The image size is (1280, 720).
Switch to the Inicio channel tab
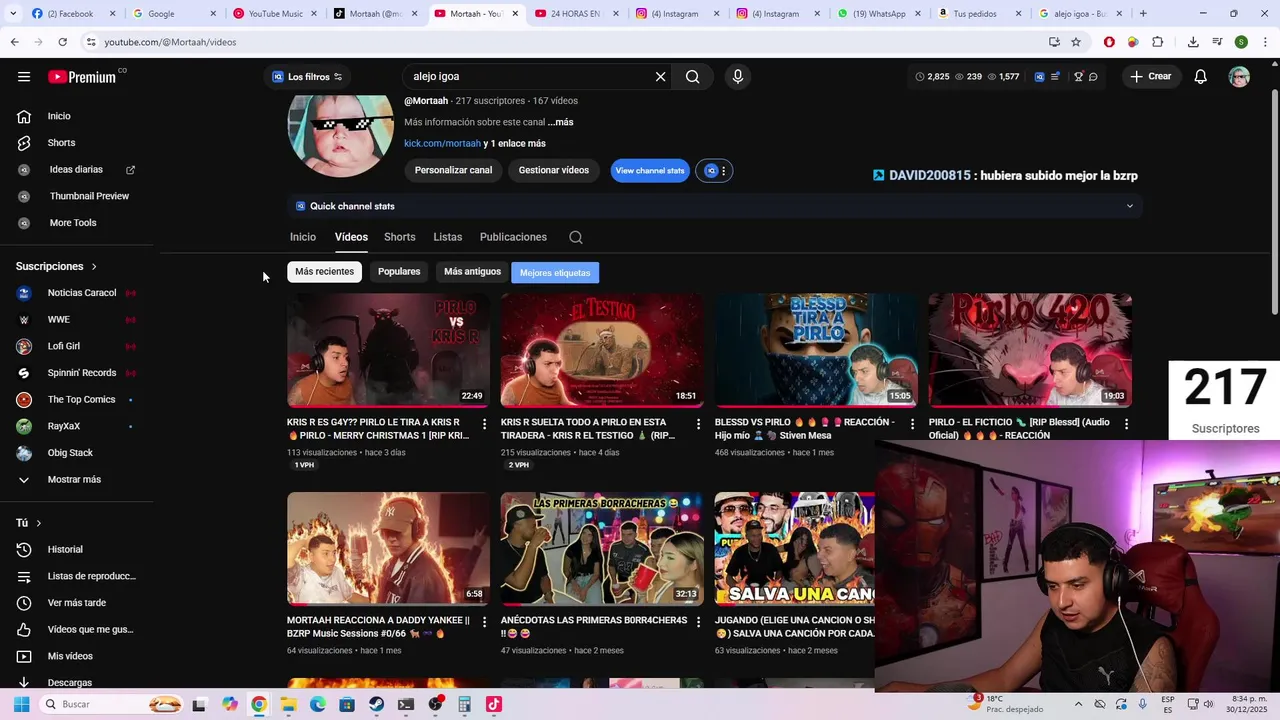pyautogui.click(x=303, y=237)
